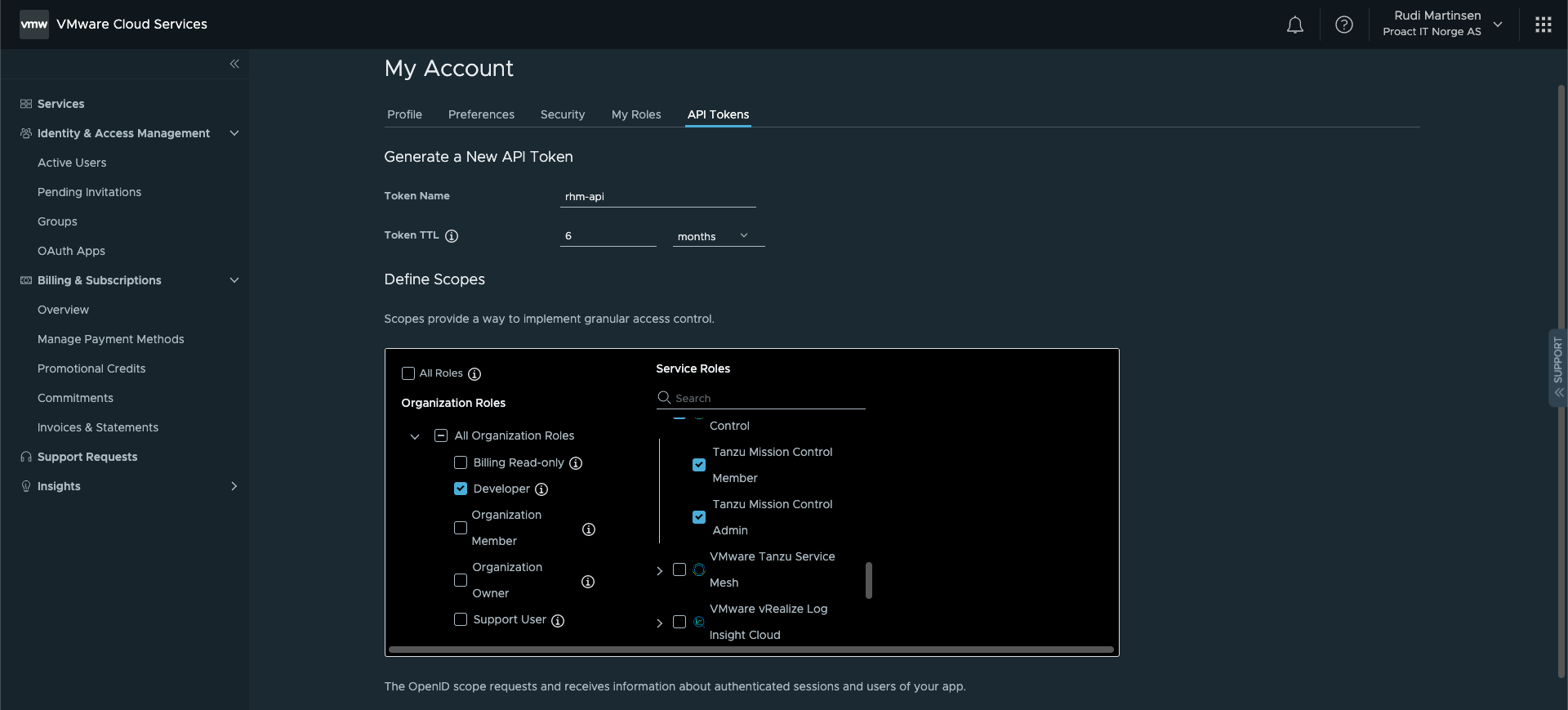This screenshot has height=710, width=1568.
Task: Show info for Support User role
Action: point(558,621)
